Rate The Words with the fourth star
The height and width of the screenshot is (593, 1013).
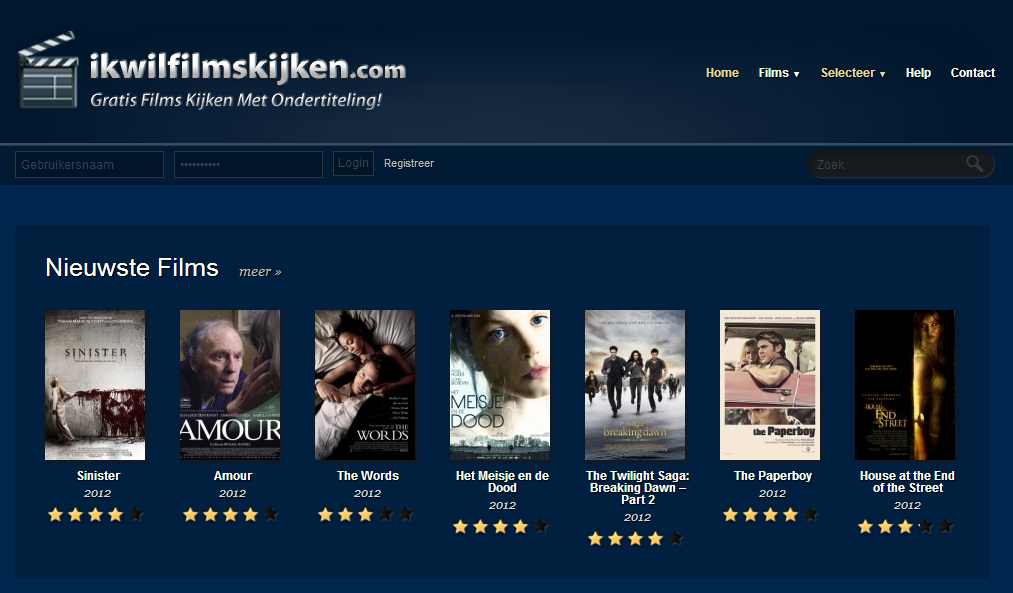386,515
